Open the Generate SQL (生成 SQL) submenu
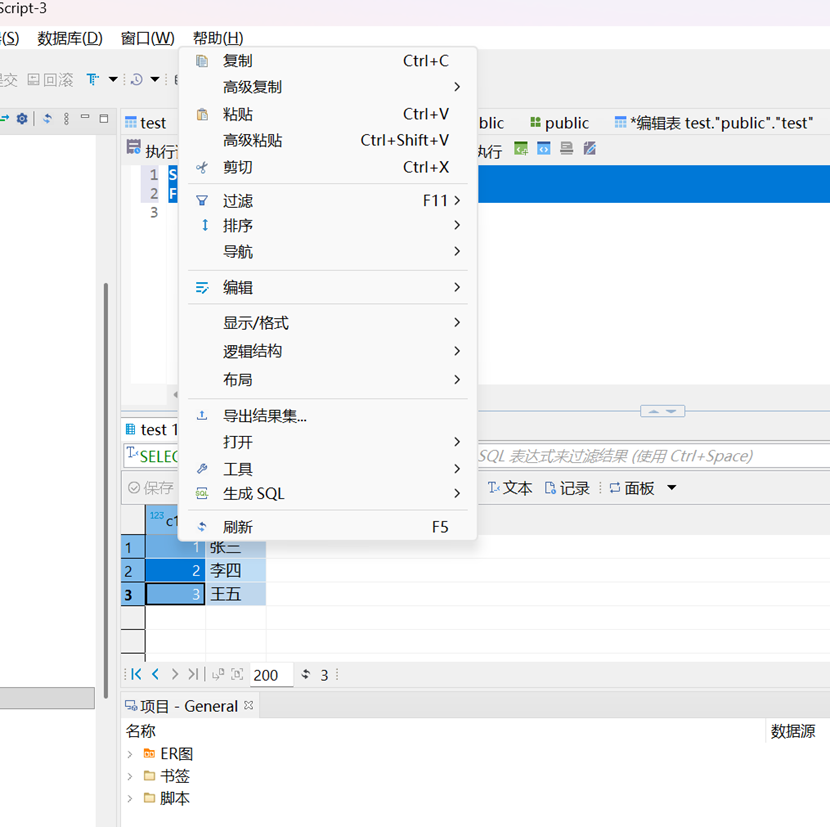Screen dimensions: 830x827 click(254, 494)
